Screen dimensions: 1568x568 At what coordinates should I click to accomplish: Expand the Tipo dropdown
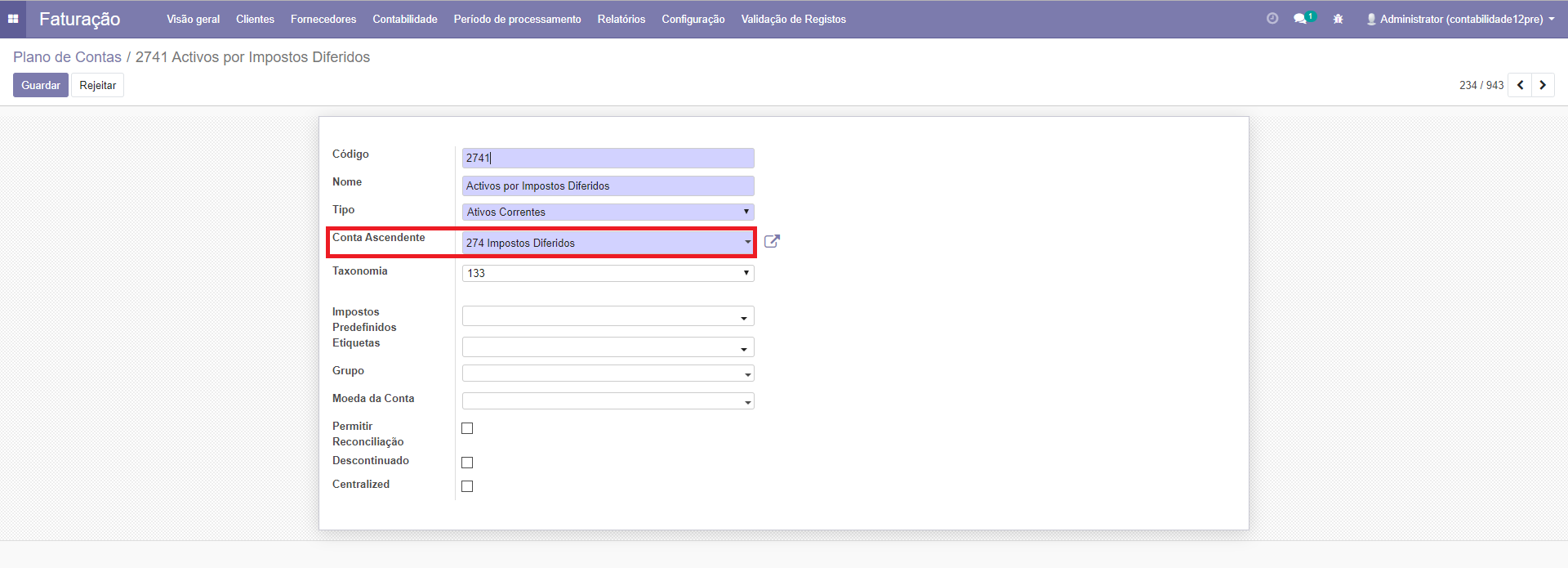click(x=608, y=212)
